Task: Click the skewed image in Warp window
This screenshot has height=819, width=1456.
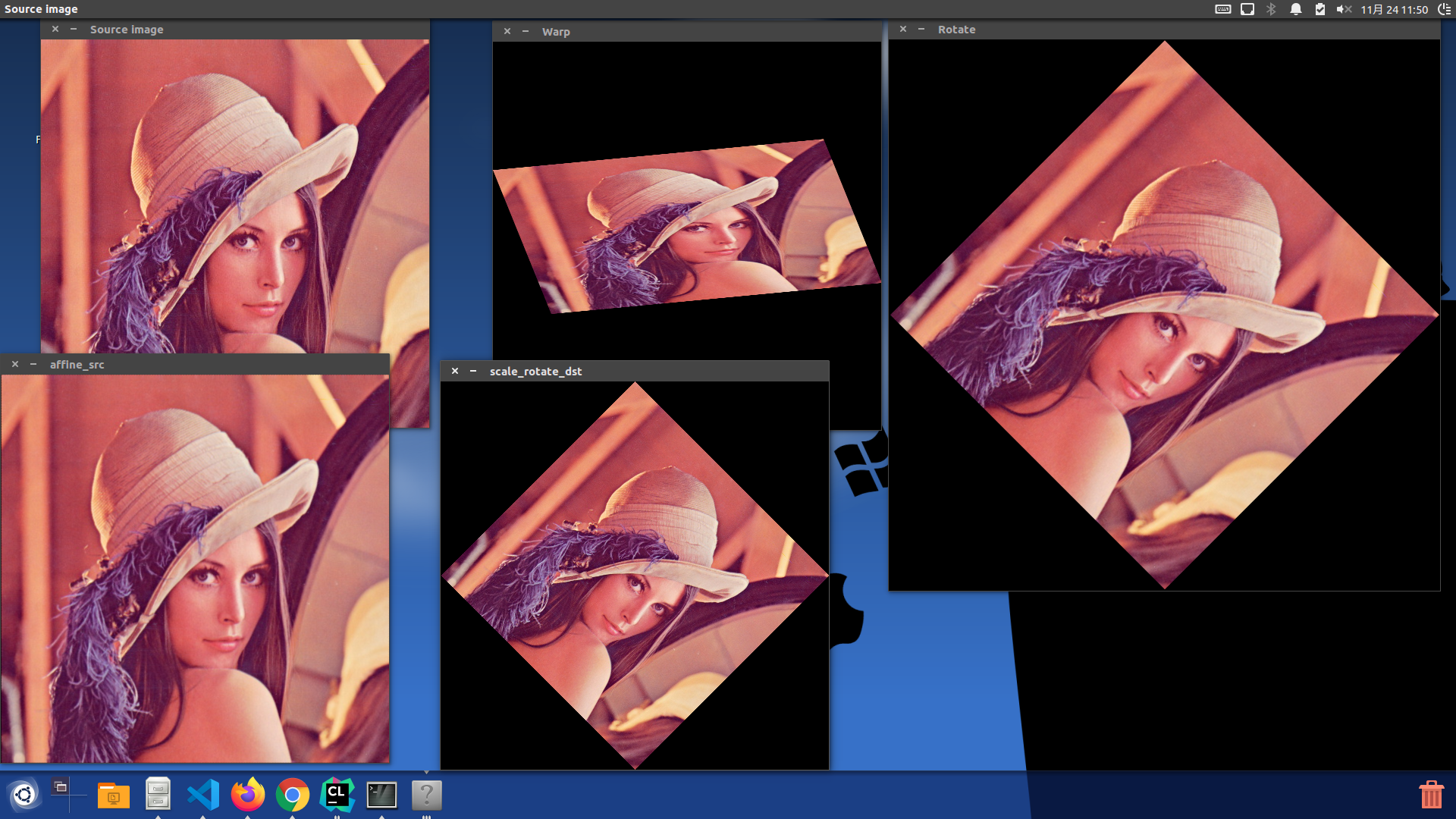Action: point(686,226)
